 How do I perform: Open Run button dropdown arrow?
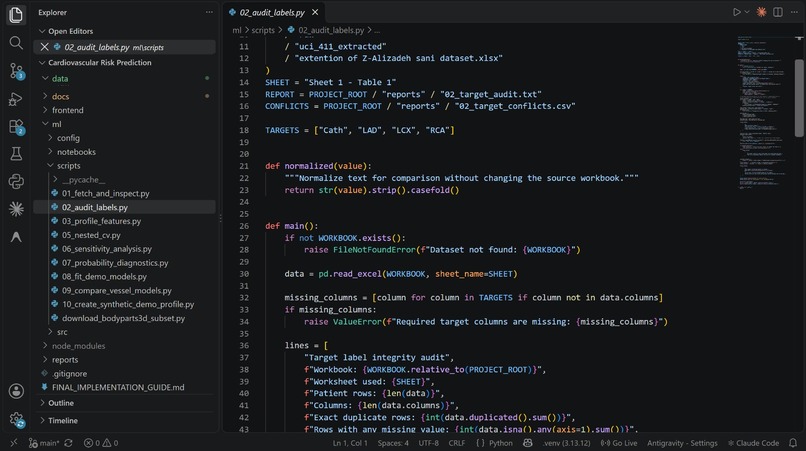tap(747, 12)
